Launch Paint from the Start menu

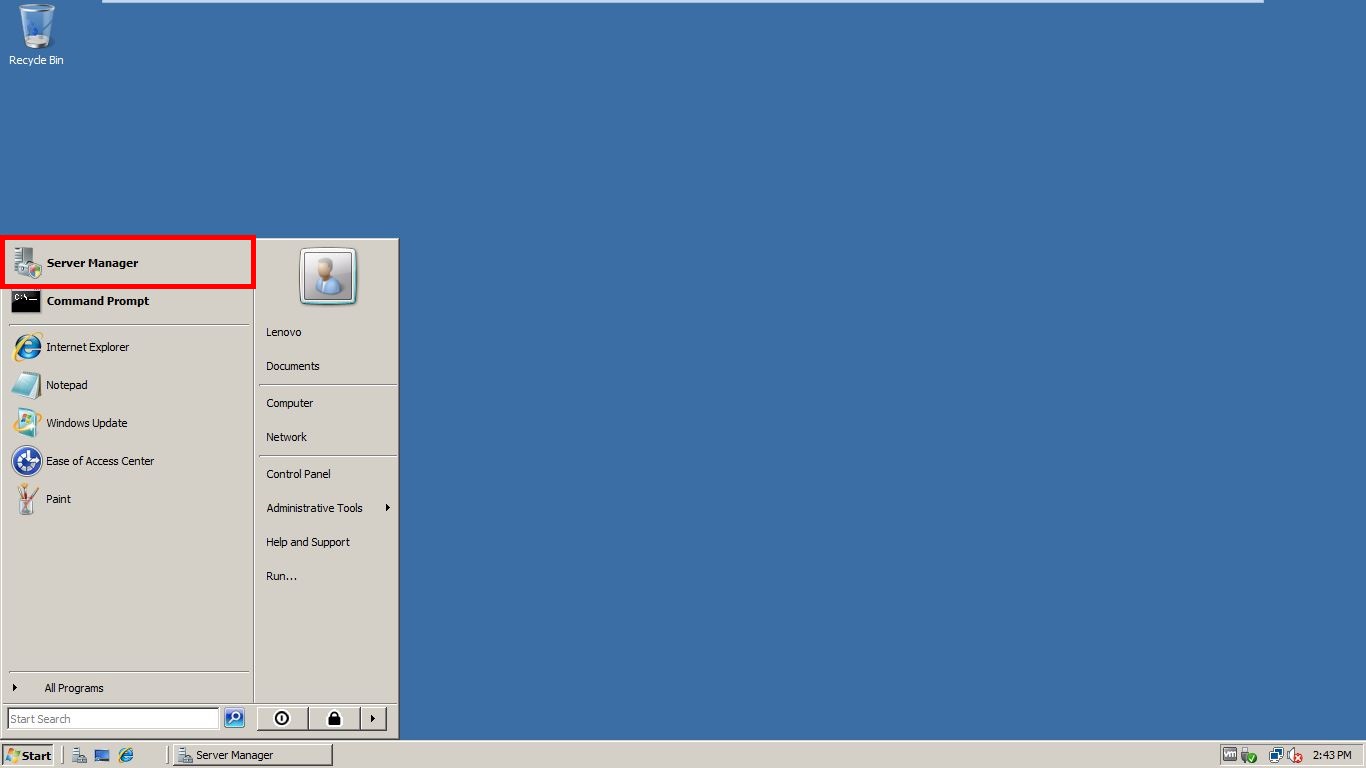(x=128, y=499)
